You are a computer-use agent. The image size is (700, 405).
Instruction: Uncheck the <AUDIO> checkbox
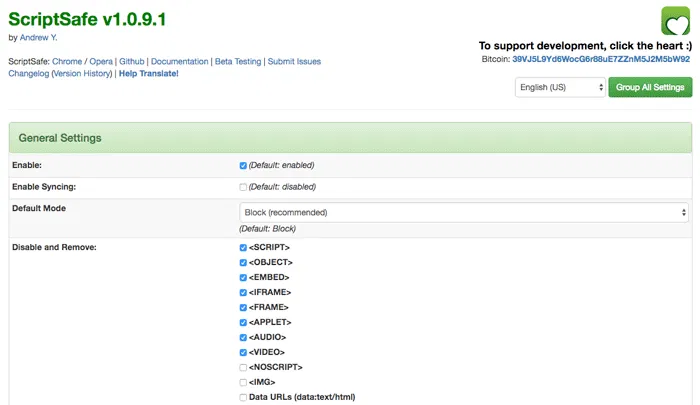pyautogui.click(x=243, y=337)
